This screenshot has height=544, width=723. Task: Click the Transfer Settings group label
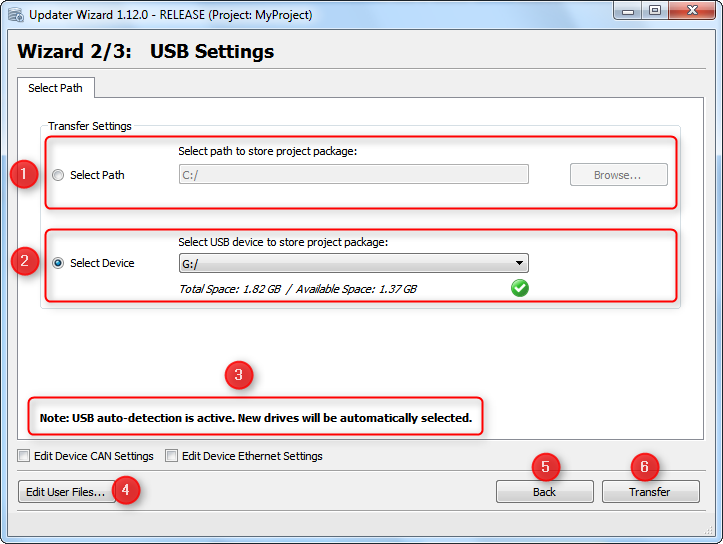(90, 126)
